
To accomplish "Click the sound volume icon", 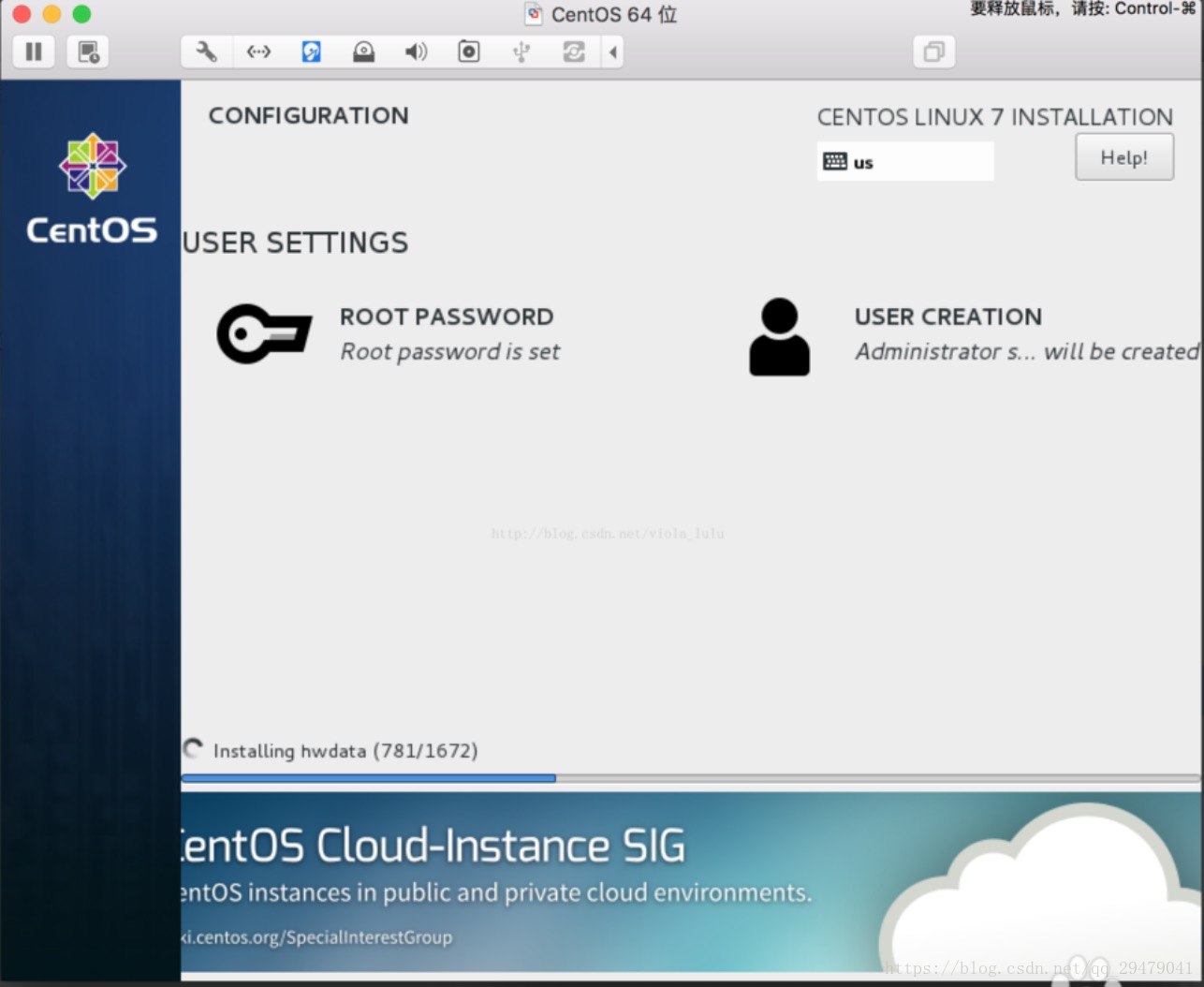I will (416, 52).
